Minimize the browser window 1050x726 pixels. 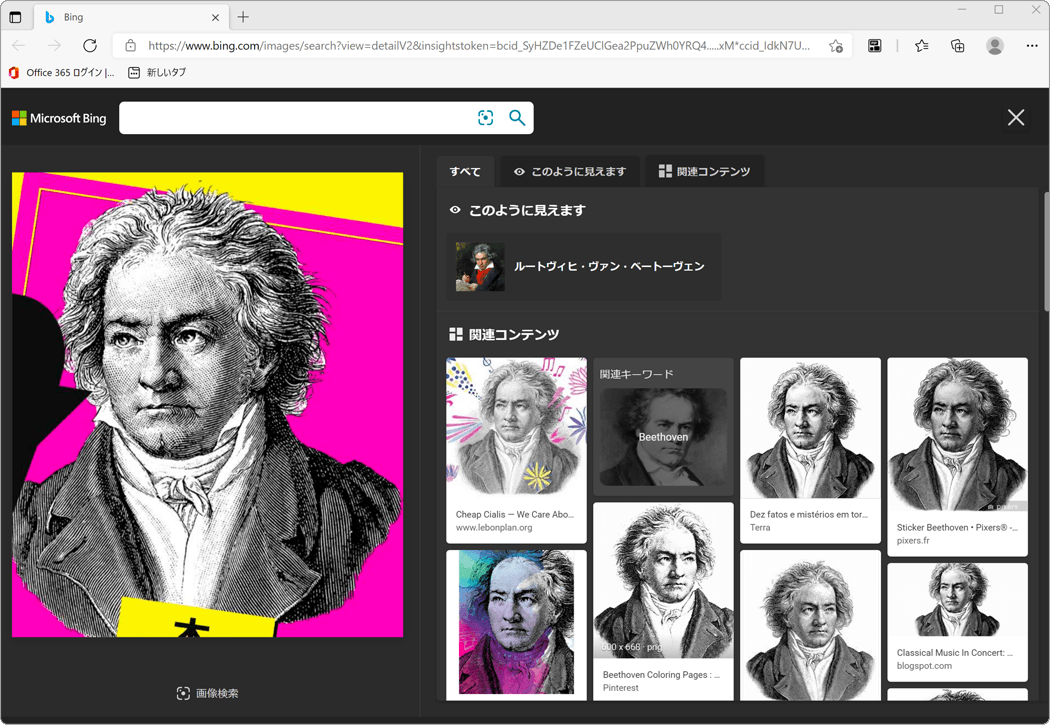pyautogui.click(x=962, y=9)
